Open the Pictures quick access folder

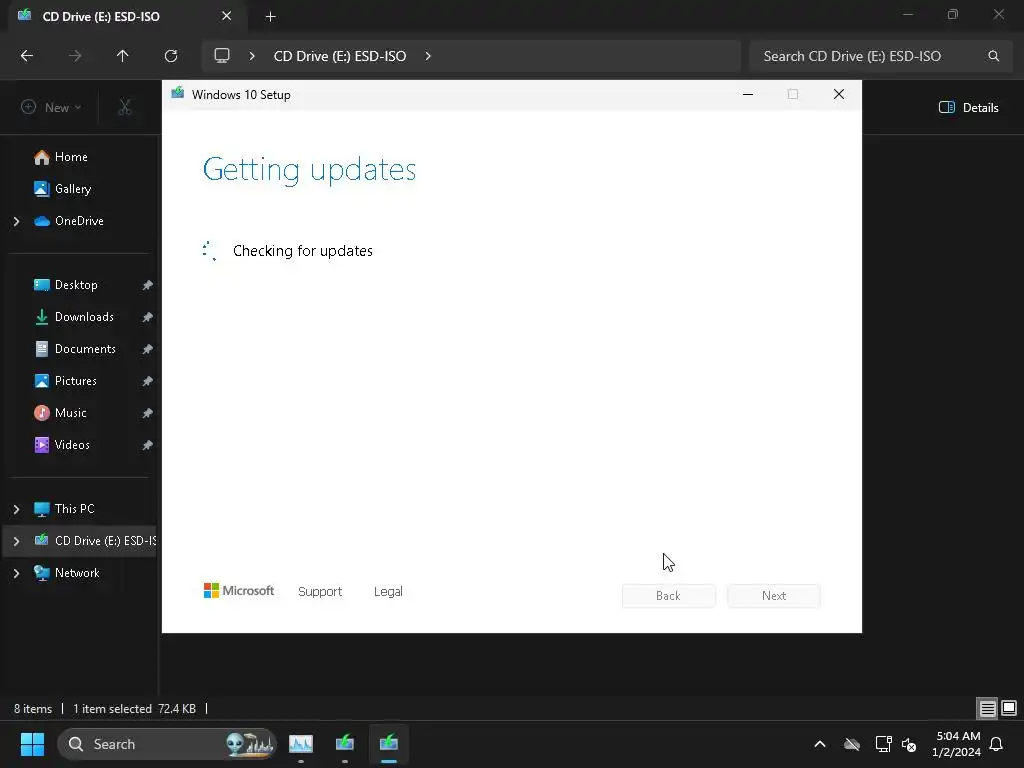pos(75,381)
